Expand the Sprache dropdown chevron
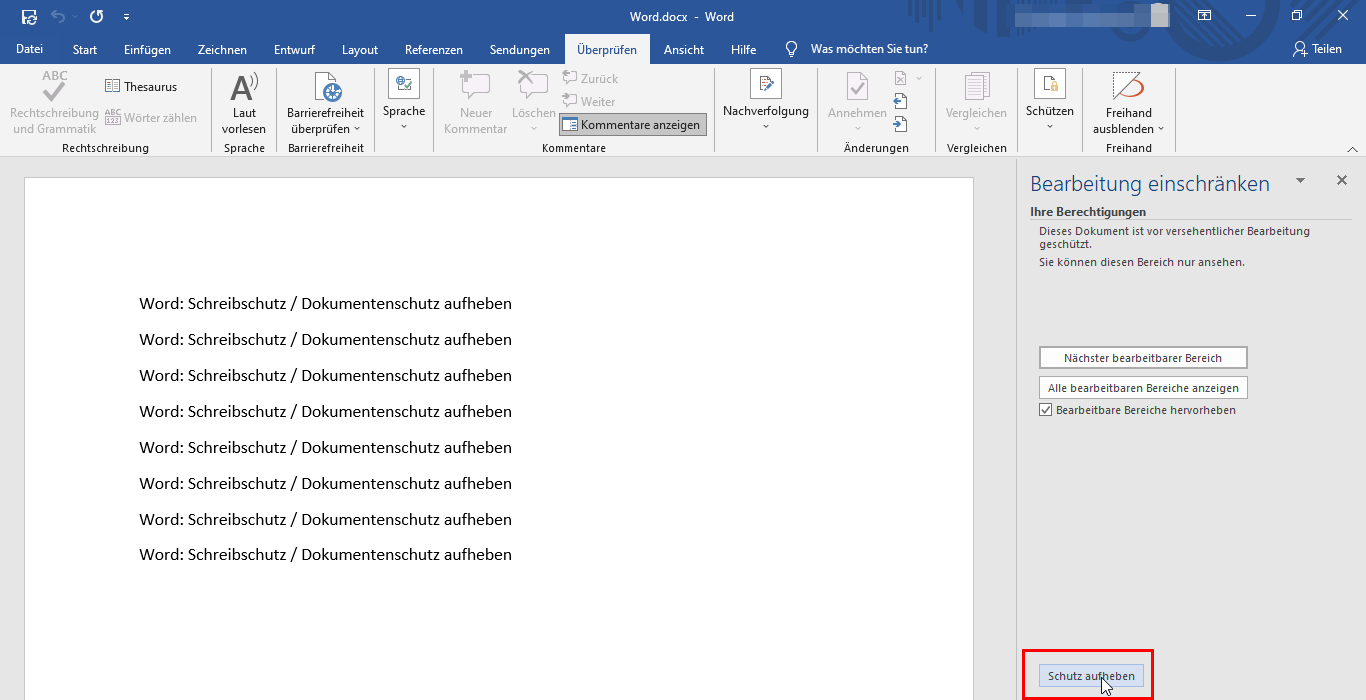The width and height of the screenshot is (1366, 700). (404, 127)
